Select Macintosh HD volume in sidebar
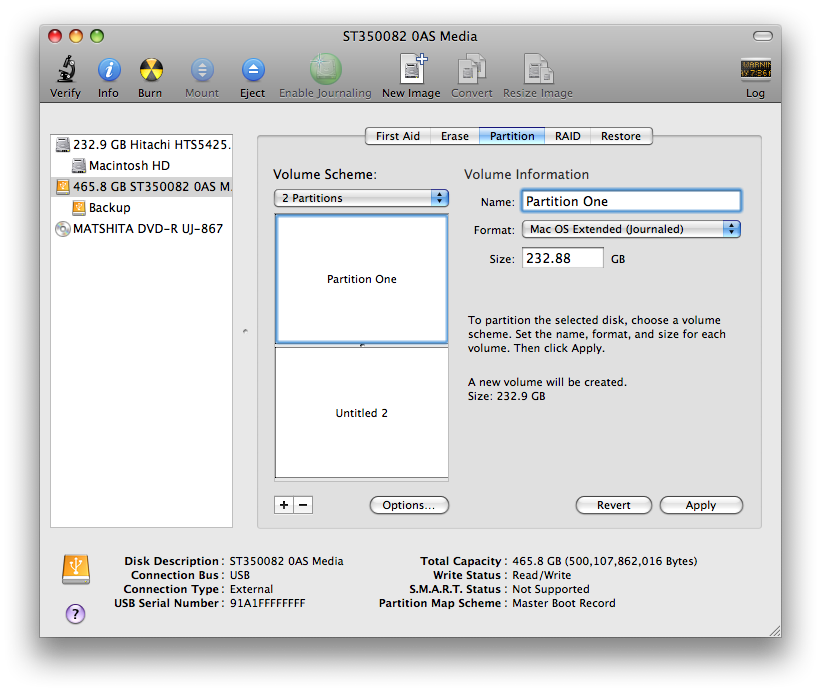Viewport: 821px width, 692px height. [x=129, y=165]
